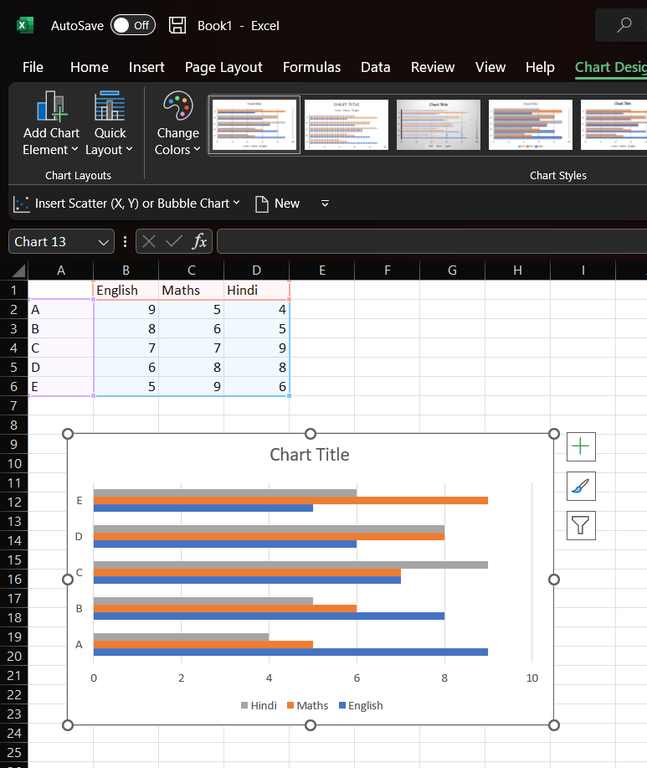Click the Excel application logo icon
Screen dimensions: 647x768
[x=25, y=25]
